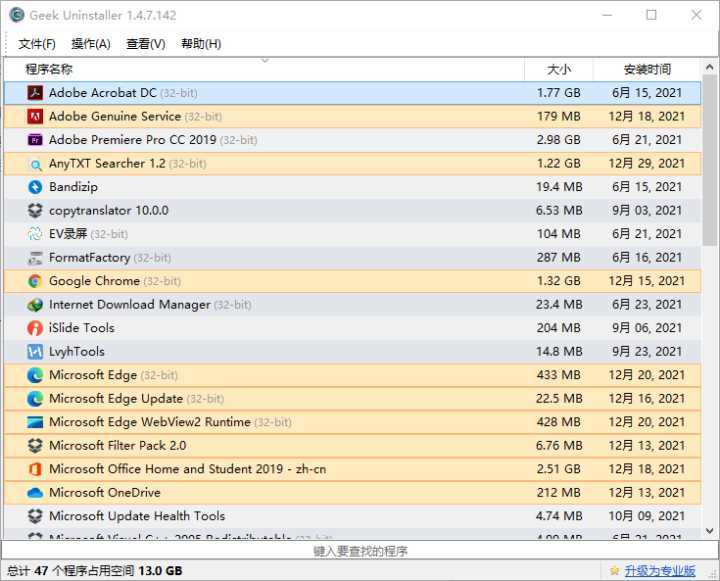The image size is (720, 581).
Task: Click the Microsoft OneDrive cloud icon
Action: tap(35, 493)
